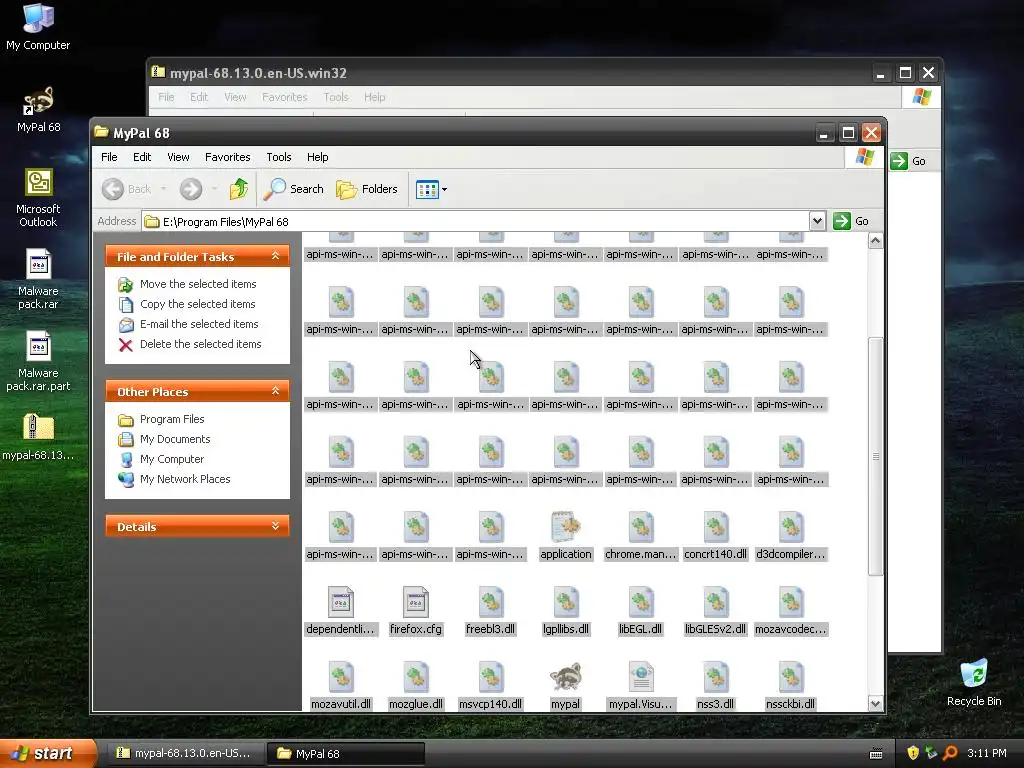Click the security shield tray icon
The image size is (1024, 768).
click(x=912, y=754)
